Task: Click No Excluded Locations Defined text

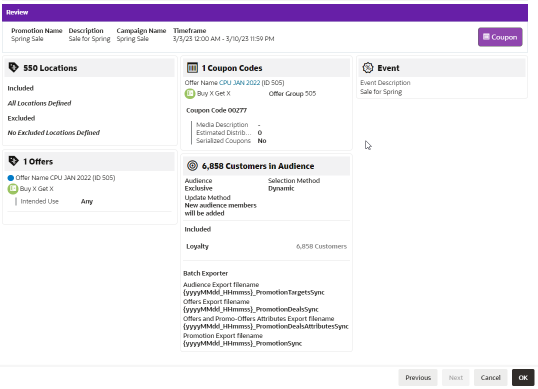Action: pos(54,132)
